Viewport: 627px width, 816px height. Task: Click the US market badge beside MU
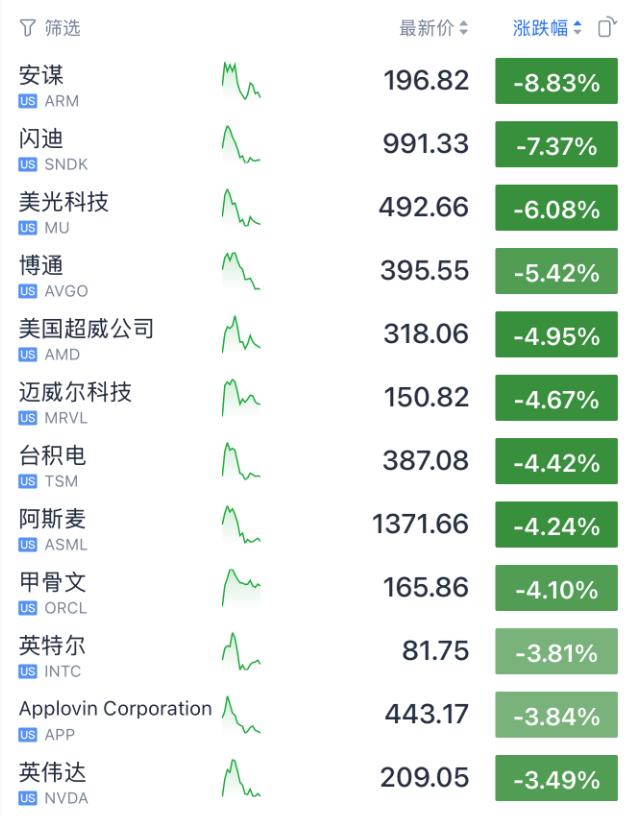[x=28, y=228]
